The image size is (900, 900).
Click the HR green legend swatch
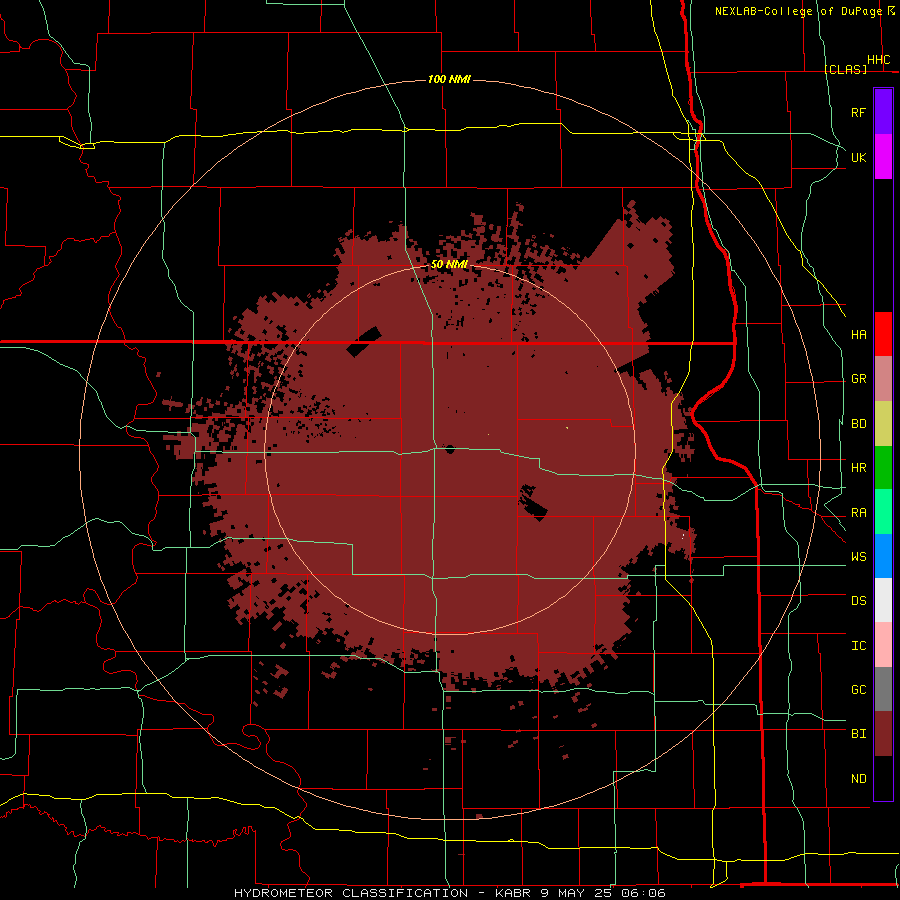(883, 468)
